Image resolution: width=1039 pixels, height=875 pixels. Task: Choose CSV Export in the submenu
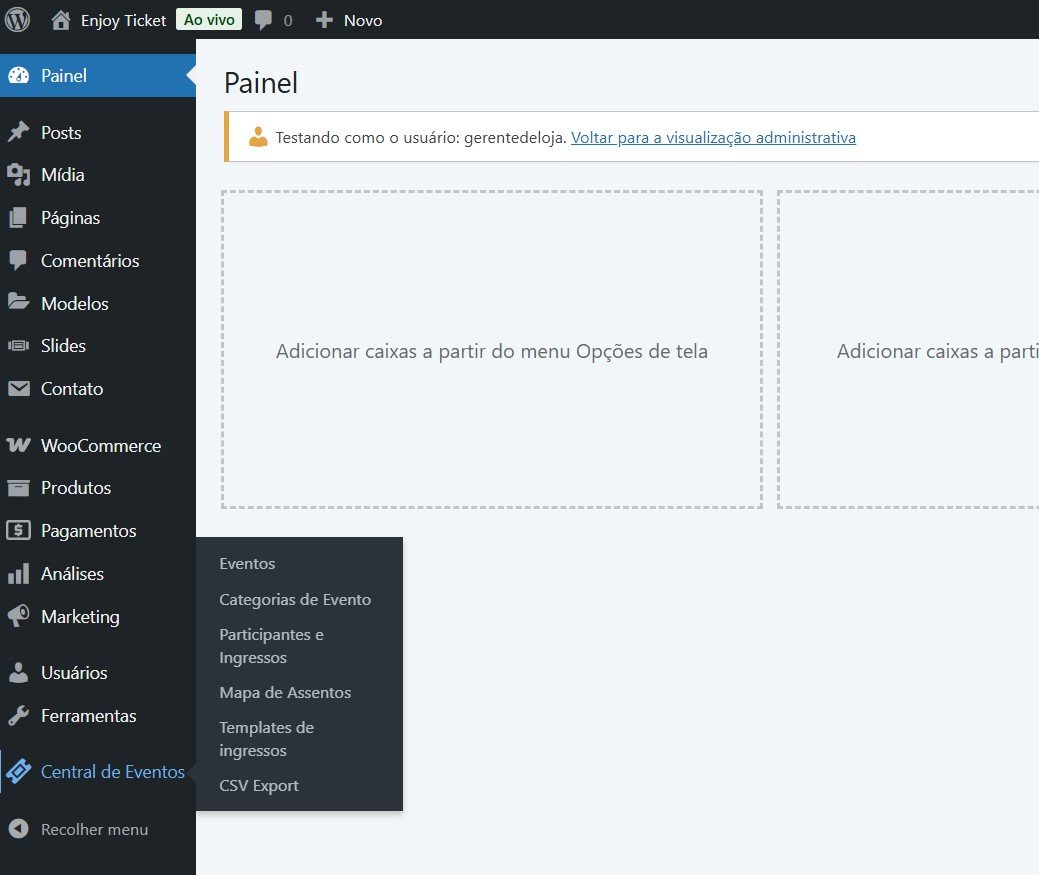pos(259,786)
